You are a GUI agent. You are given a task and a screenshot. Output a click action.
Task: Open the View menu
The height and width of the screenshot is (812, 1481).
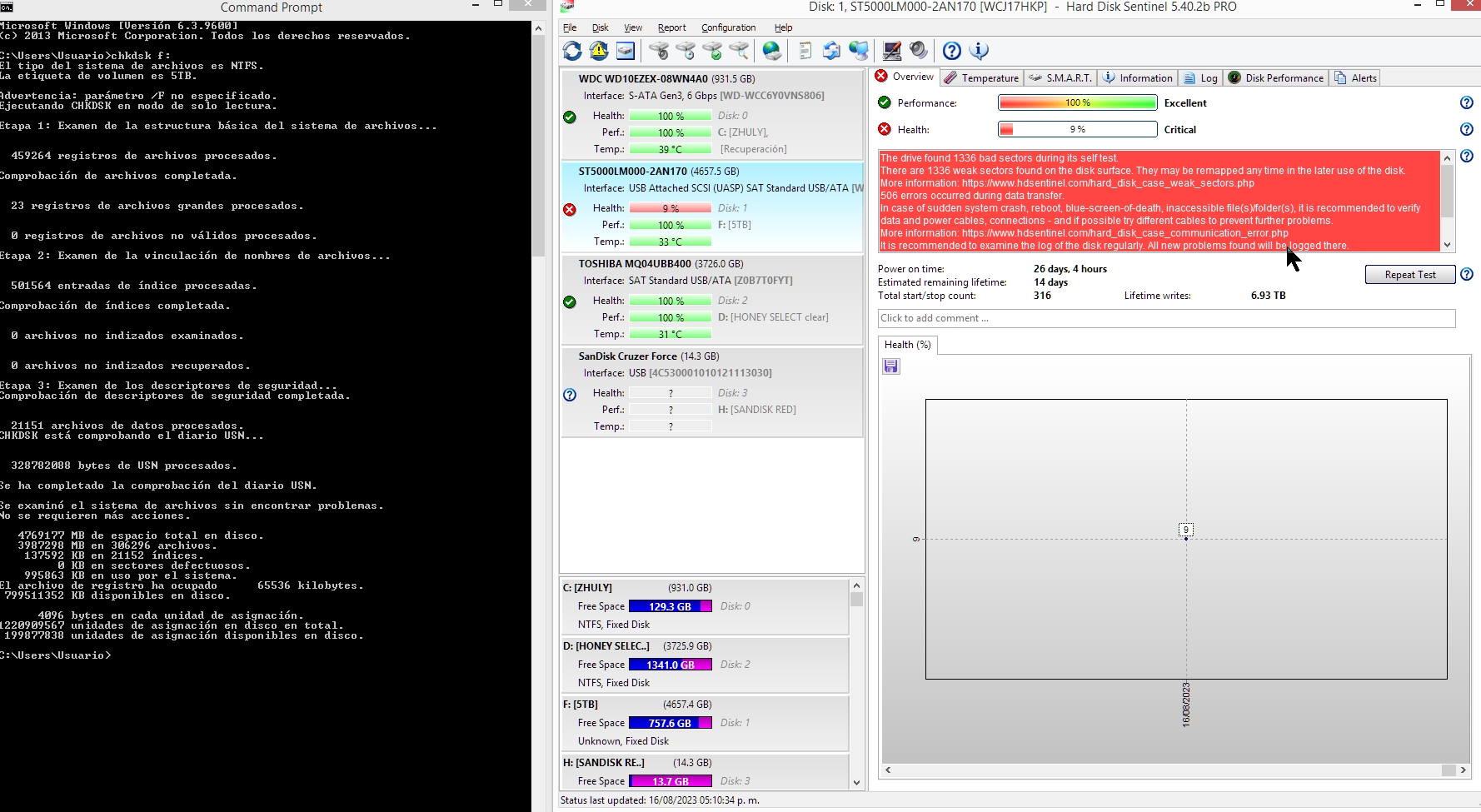coord(633,27)
